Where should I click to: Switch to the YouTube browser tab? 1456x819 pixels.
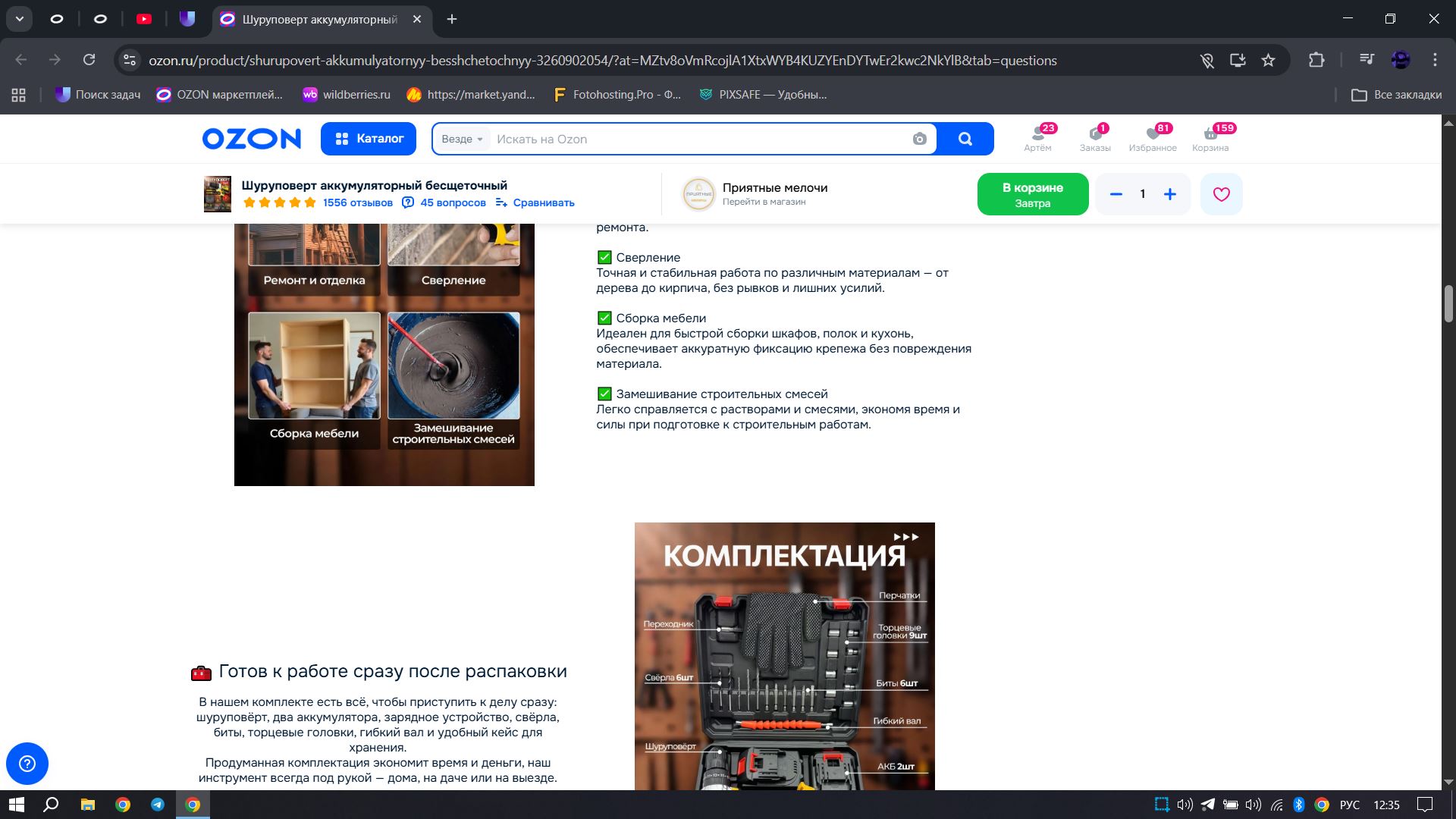pyautogui.click(x=144, y=19)
